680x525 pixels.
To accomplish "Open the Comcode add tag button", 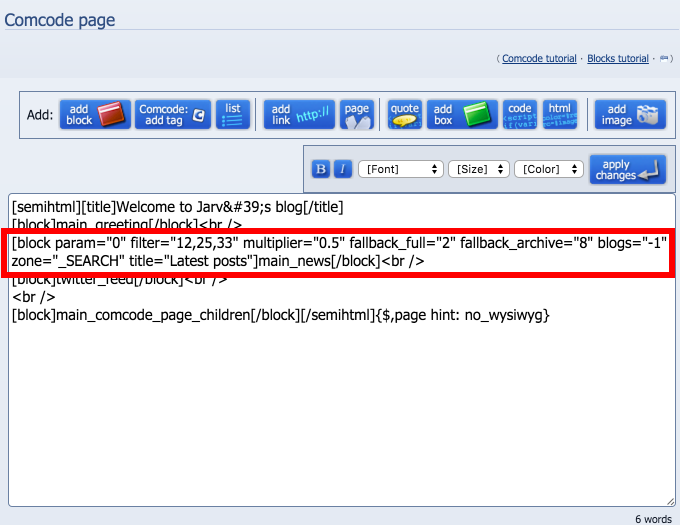I will 173,114.
